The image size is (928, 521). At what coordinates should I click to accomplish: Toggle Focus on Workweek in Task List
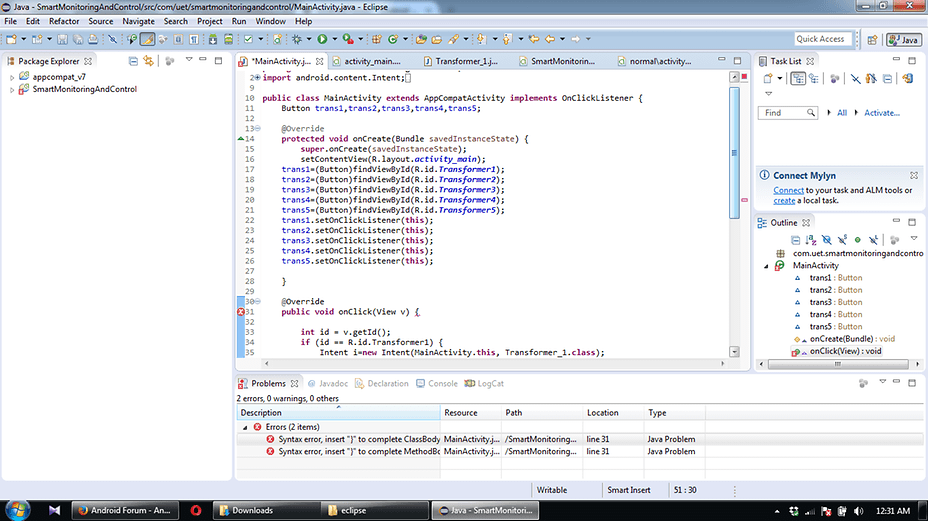click(x=834, y=78)
